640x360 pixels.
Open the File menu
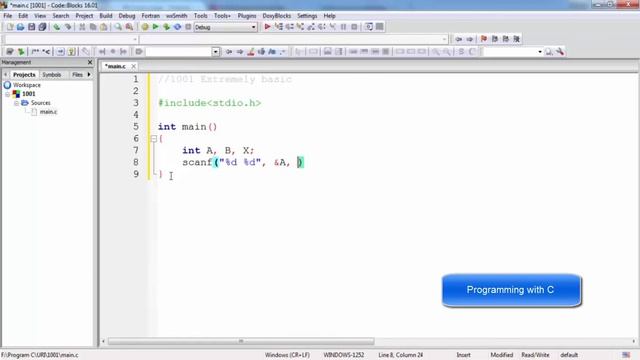point(8,16)
